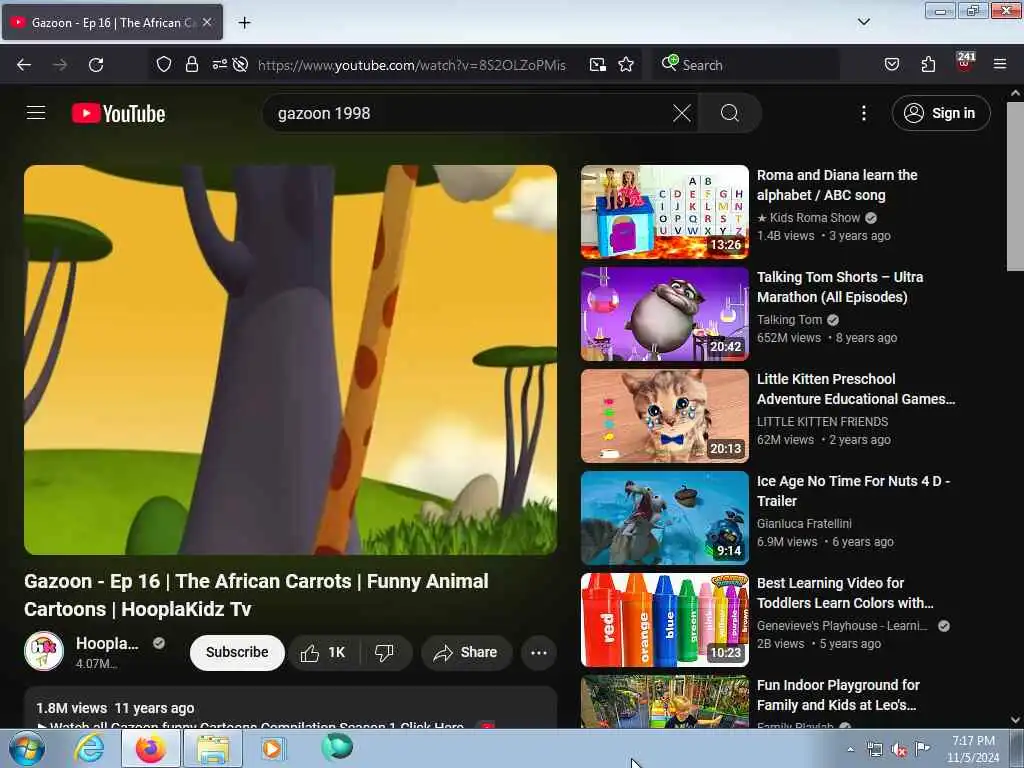
Task: Open Ice Age No Time For Nuts title
Action: click(853, 490)
